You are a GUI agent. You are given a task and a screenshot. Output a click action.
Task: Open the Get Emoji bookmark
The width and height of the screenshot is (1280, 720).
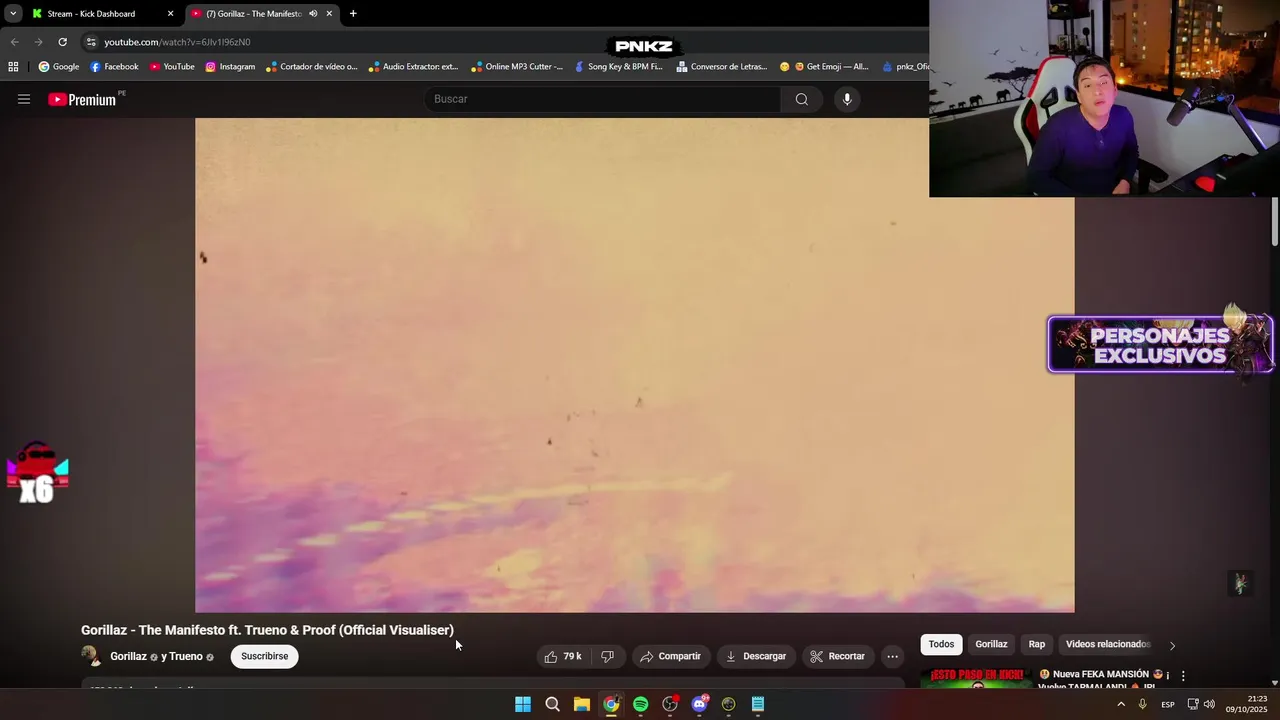[x=824, y=67]
